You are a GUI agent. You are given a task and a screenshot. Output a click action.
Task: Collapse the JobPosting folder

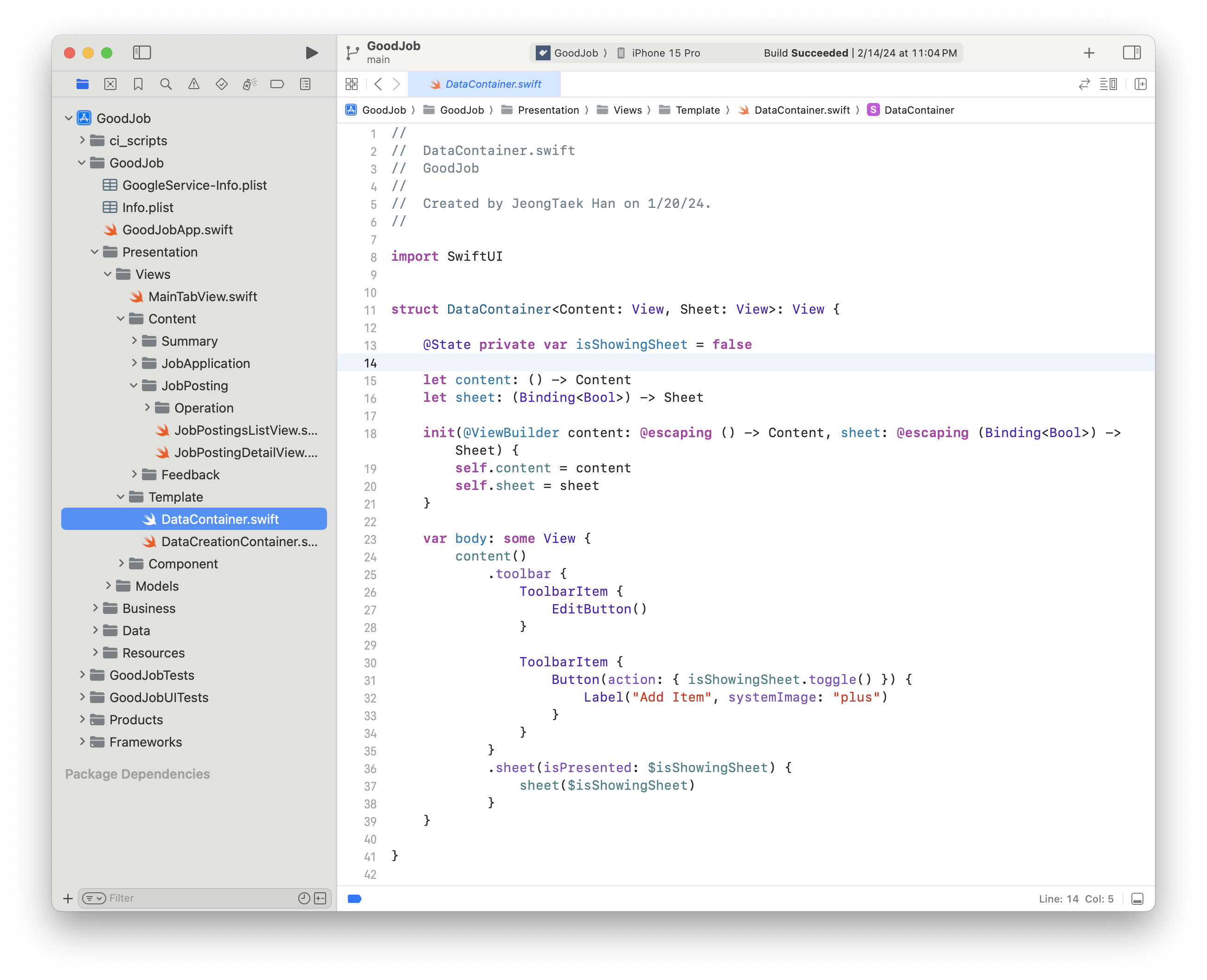point(135,386)
